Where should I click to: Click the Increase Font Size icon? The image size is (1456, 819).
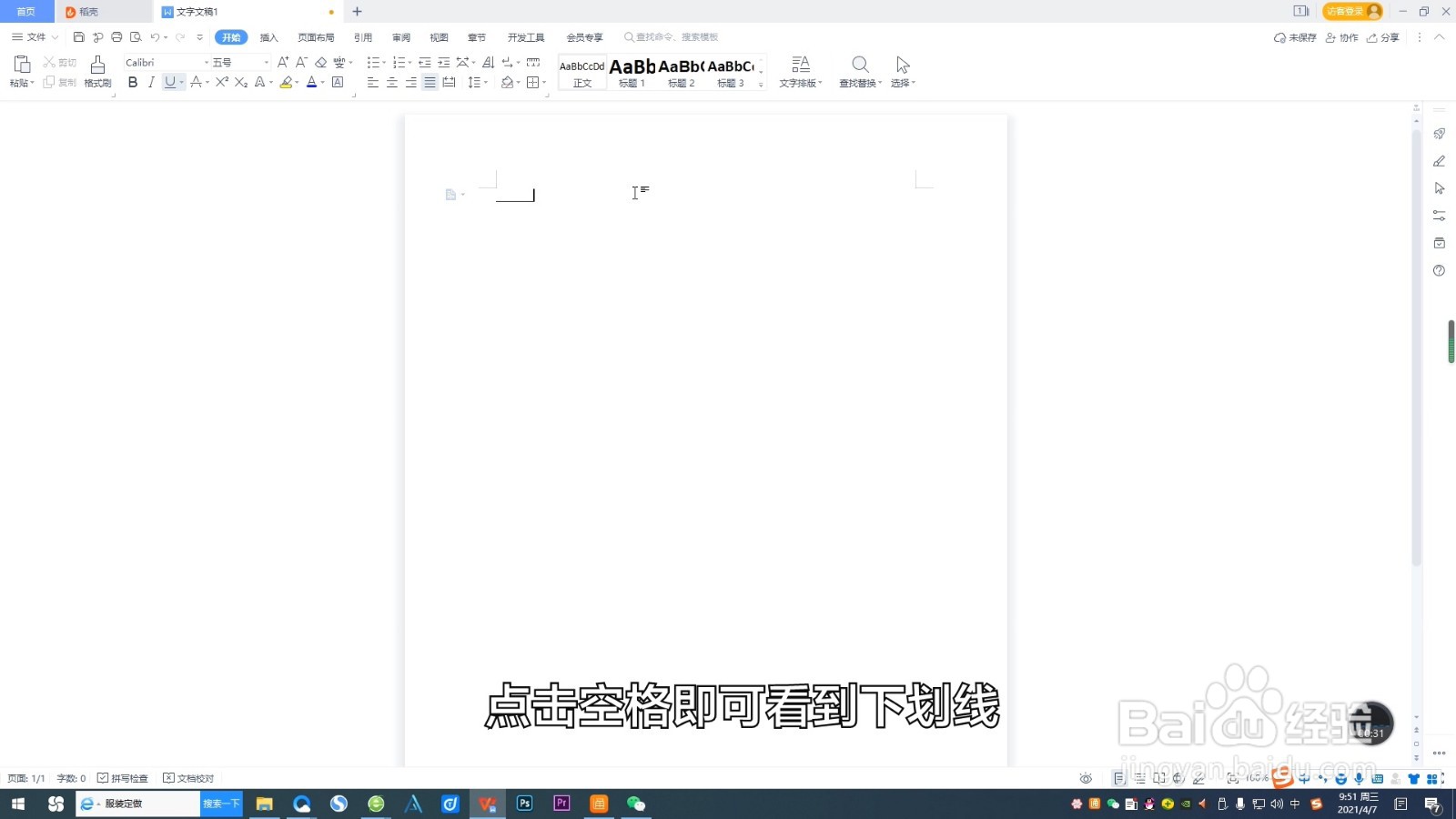283,62
